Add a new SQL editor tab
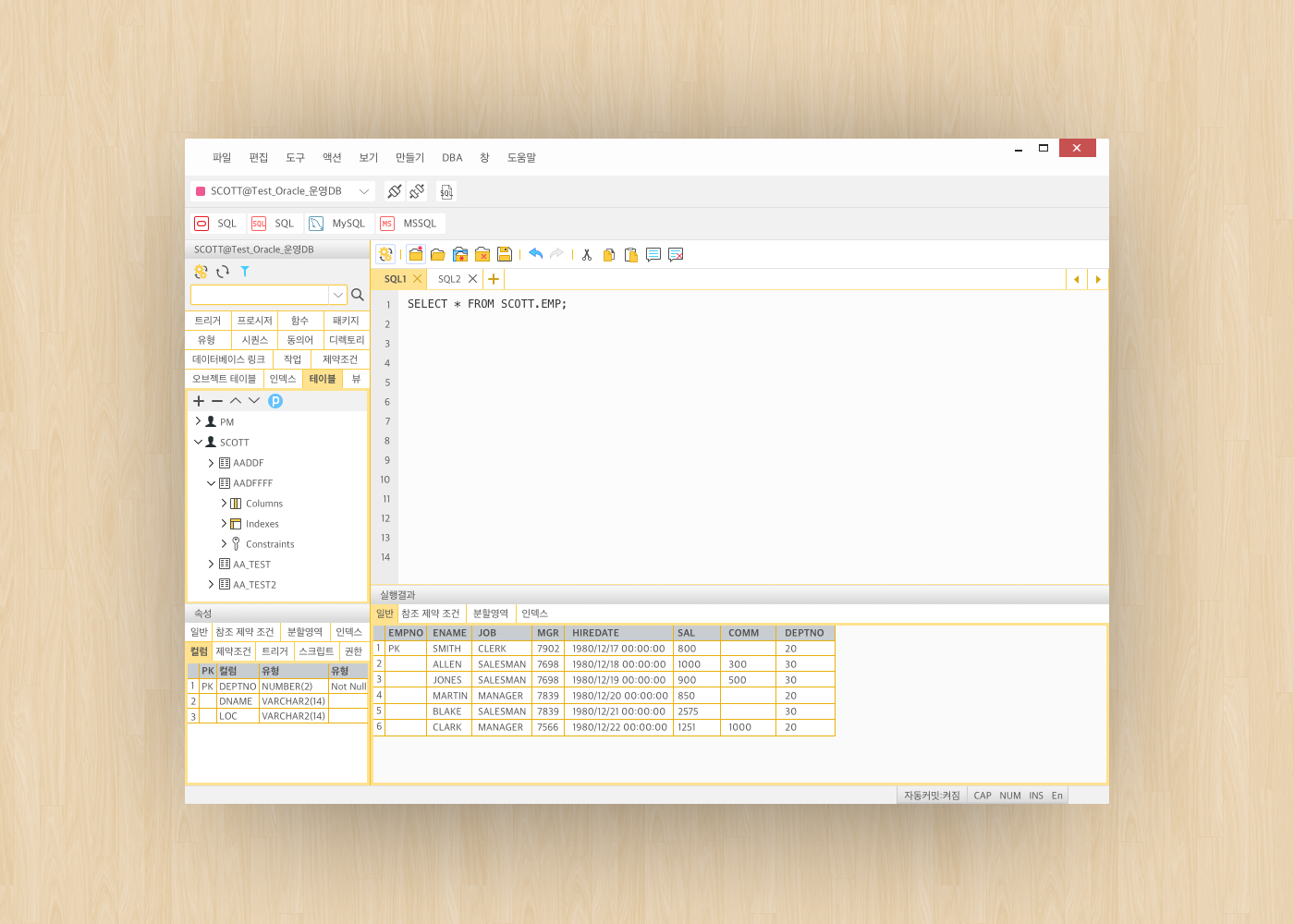 pos(494,279)
